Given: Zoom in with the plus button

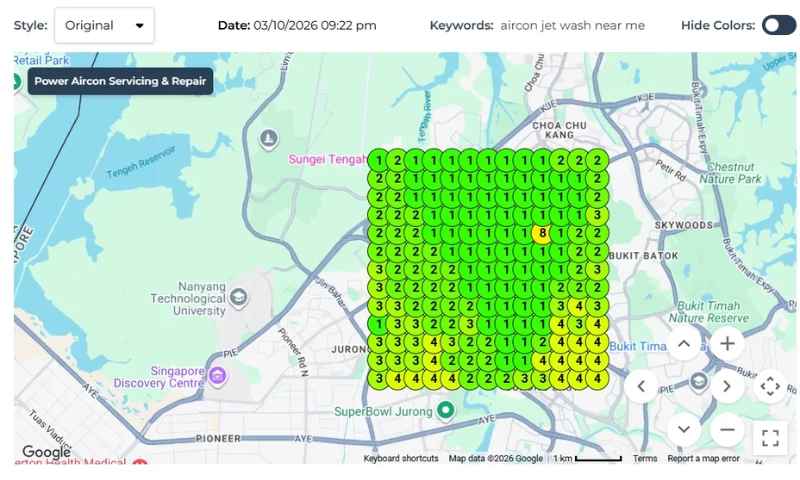Looking at the screenshot, I should [727, 344].
